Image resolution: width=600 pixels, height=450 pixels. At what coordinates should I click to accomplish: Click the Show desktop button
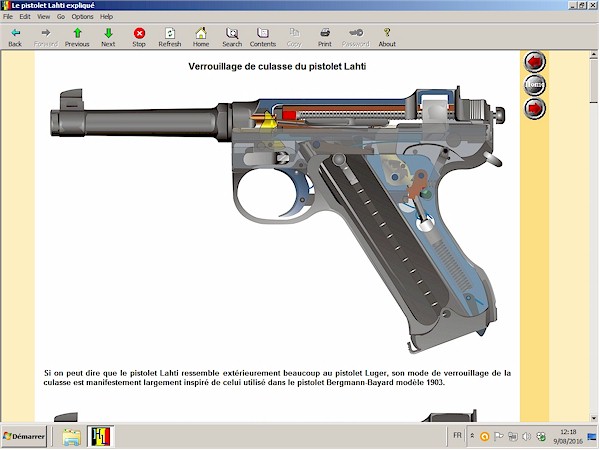(x=592, y=436)
